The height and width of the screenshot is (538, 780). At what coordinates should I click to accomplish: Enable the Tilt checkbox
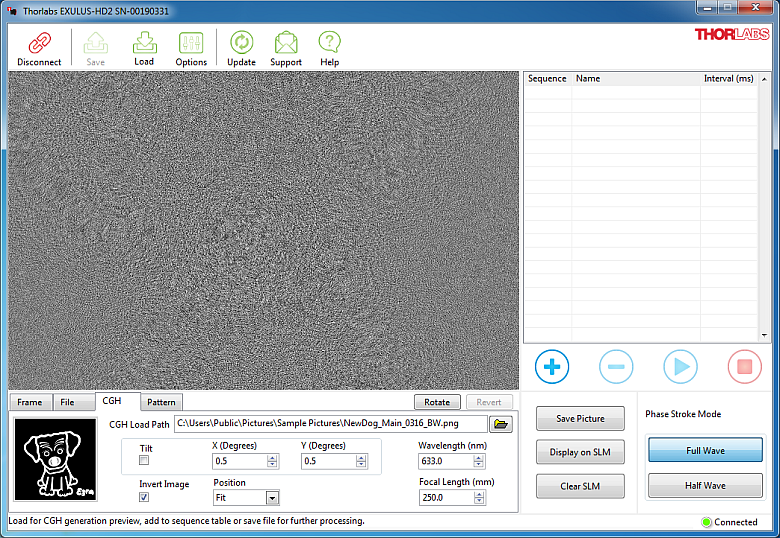(144, 460)
